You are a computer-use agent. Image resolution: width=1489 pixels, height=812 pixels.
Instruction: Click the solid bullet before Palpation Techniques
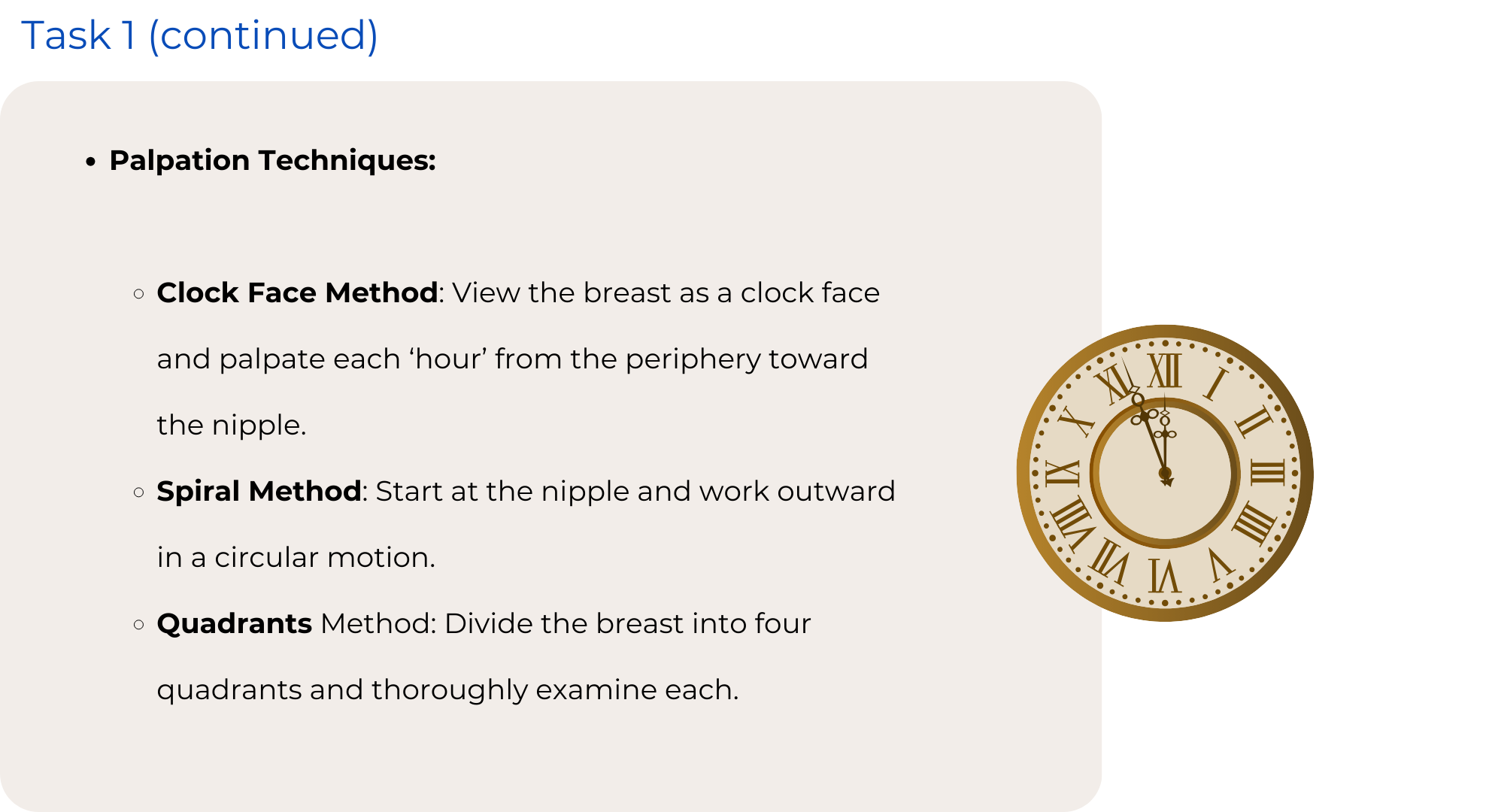click(x=91, y=161)
